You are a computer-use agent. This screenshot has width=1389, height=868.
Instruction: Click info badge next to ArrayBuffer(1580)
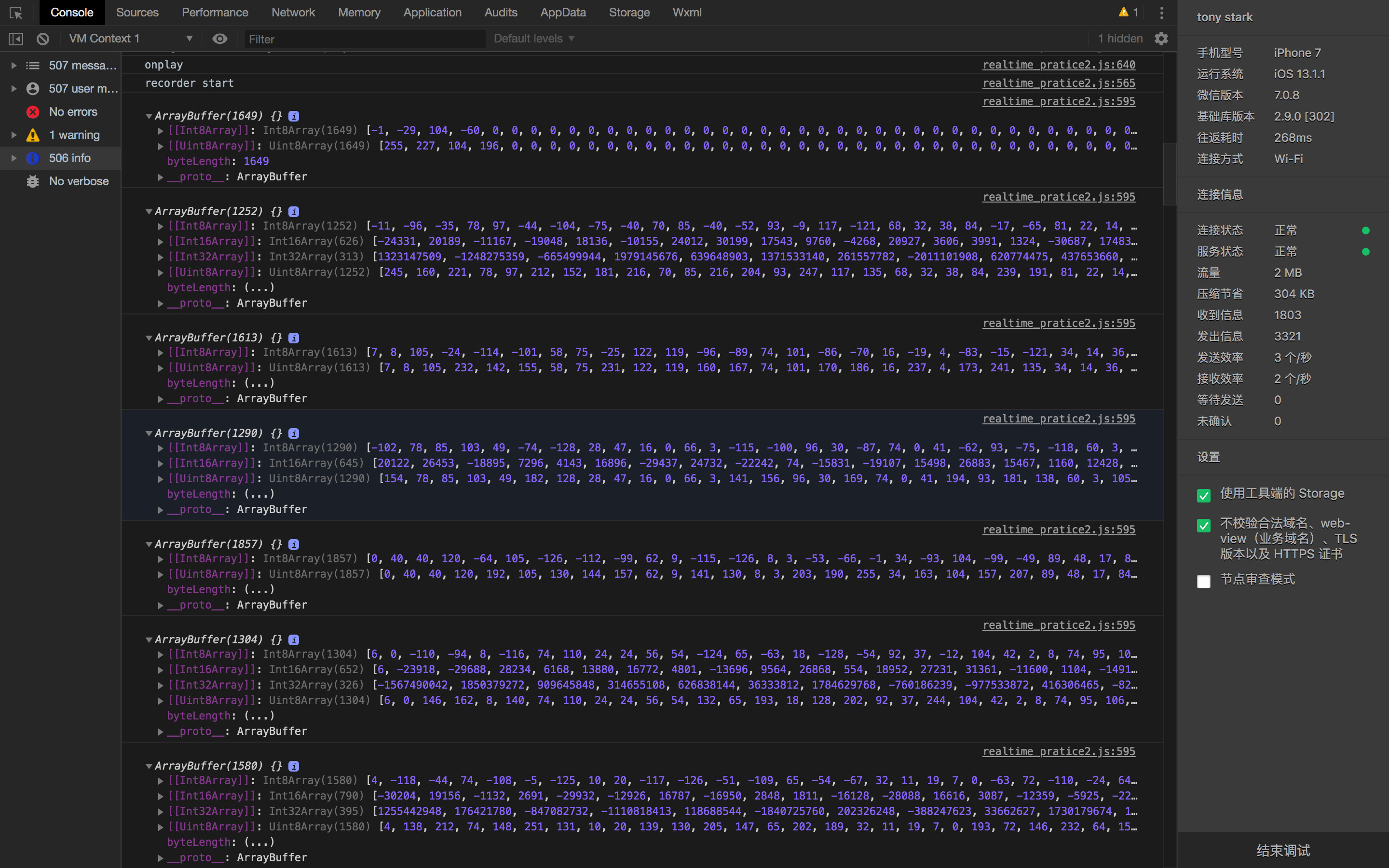tap(294, 766)
